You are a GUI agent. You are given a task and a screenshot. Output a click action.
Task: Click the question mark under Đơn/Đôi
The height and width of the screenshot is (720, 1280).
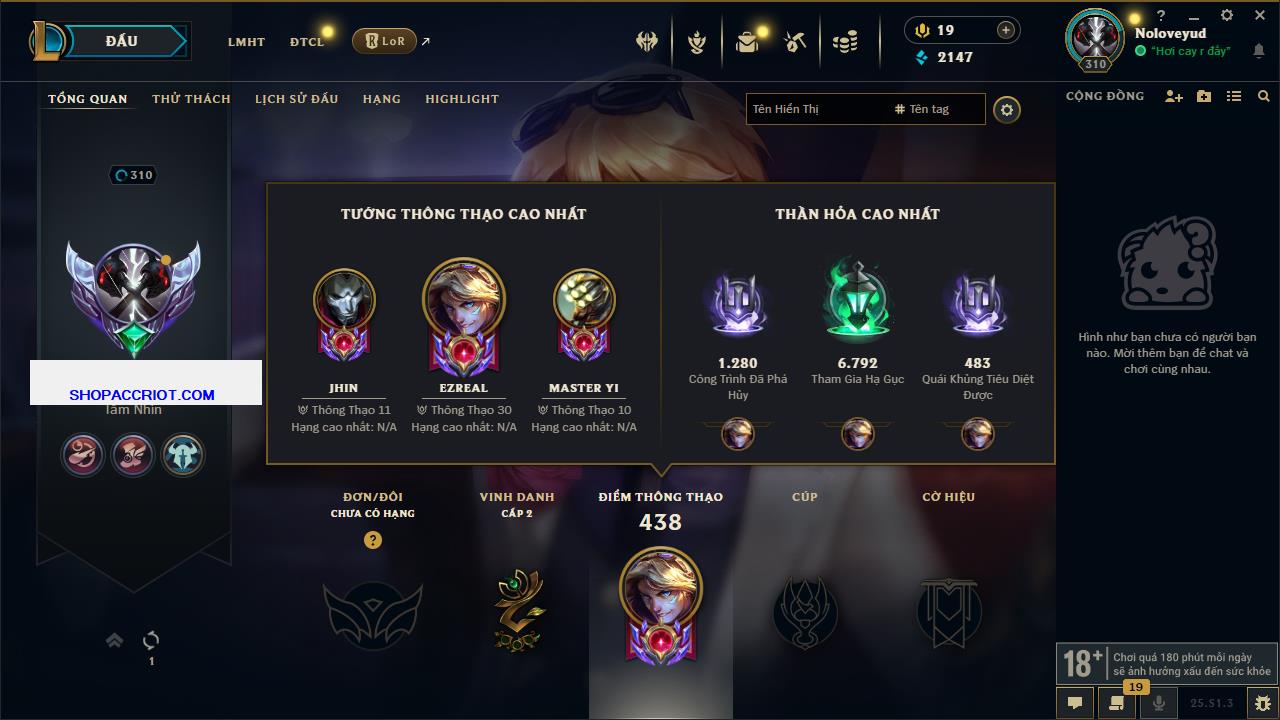[373, 540]
